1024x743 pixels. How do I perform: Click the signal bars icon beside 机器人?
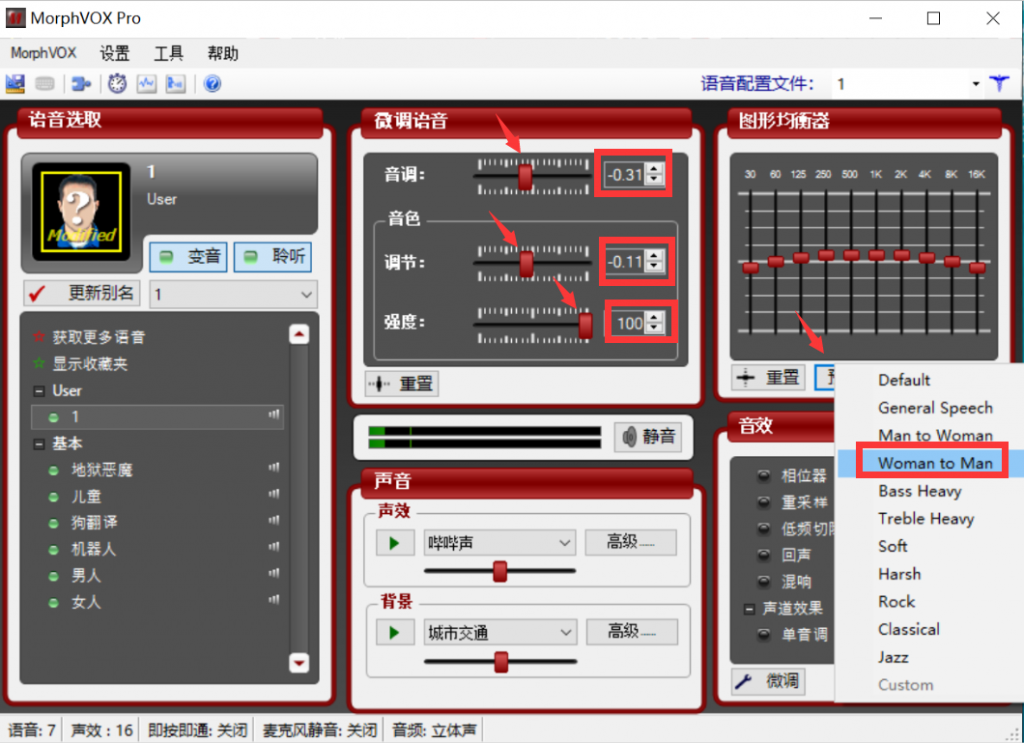pos(274,547)
